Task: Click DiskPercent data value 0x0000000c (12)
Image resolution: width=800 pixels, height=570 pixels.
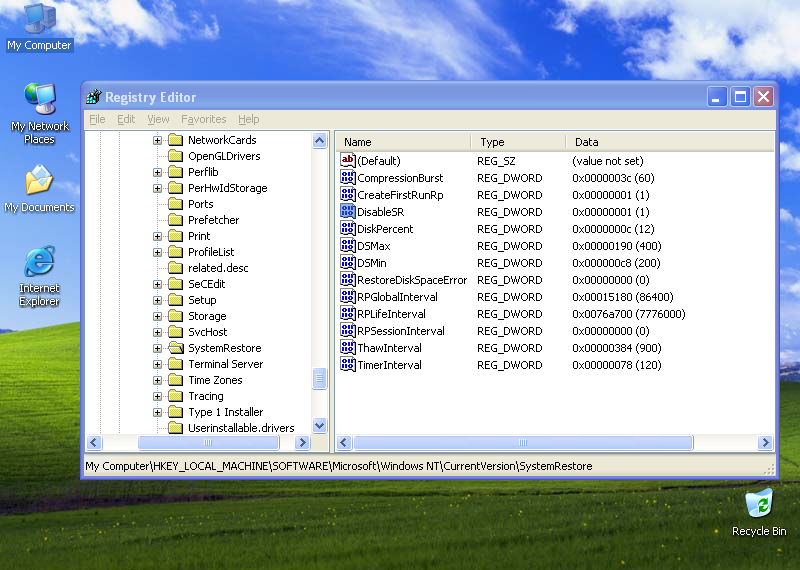Action: 613,229
